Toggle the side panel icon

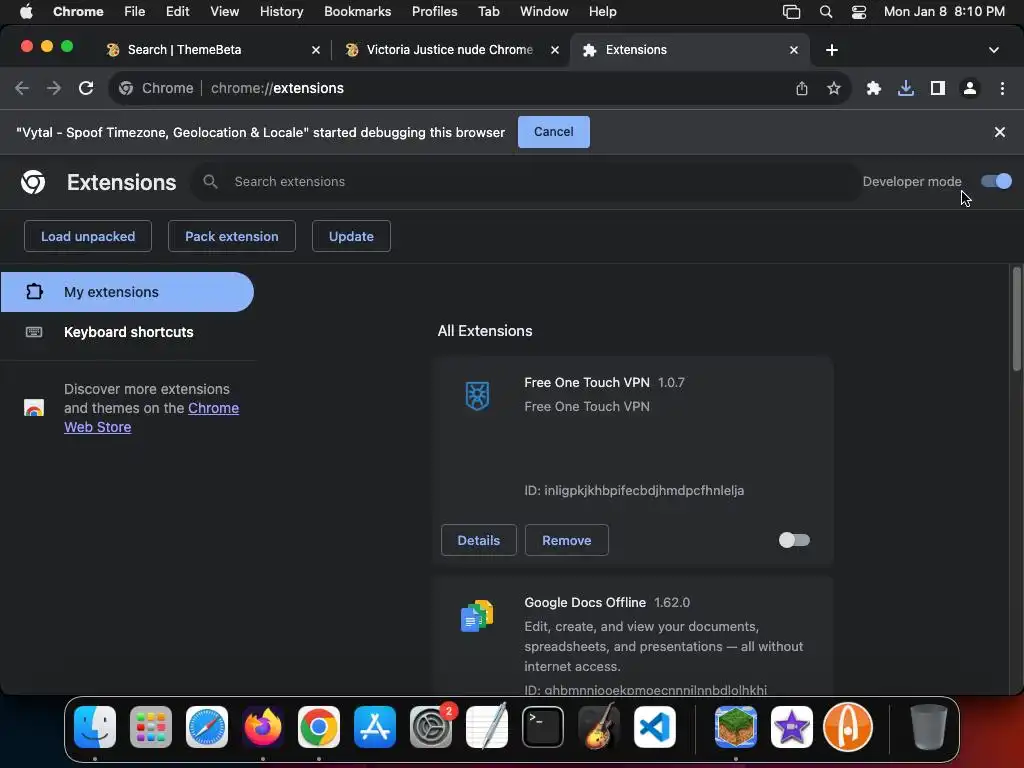coord(938,88)
